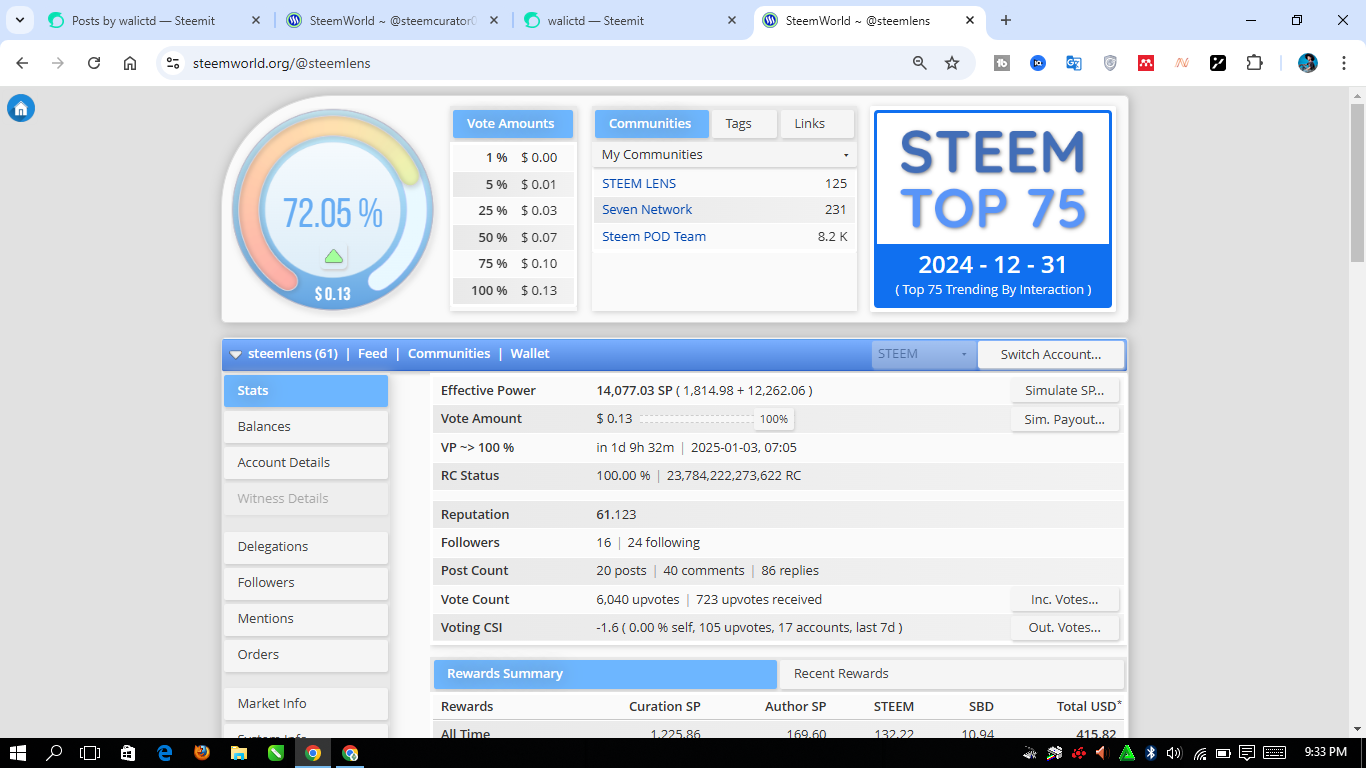Select the Communities tab above My Communities

[x=651, y=124]
